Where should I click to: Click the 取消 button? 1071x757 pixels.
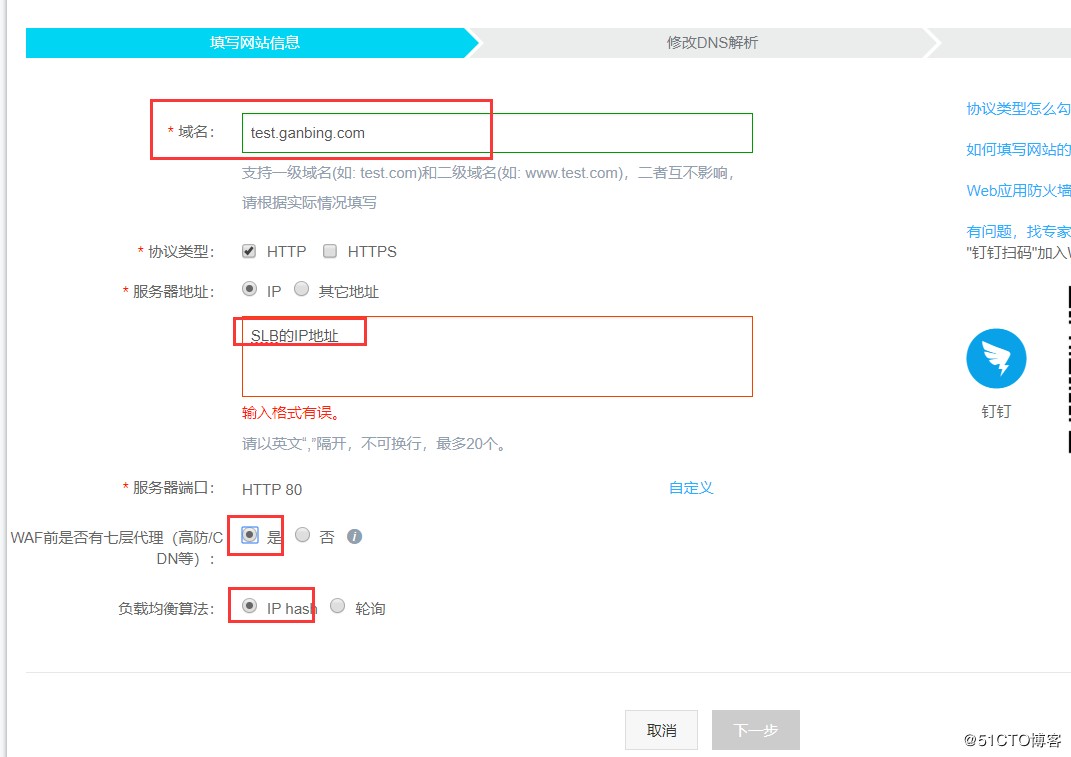pyautogui.click(x=661, y=729)
